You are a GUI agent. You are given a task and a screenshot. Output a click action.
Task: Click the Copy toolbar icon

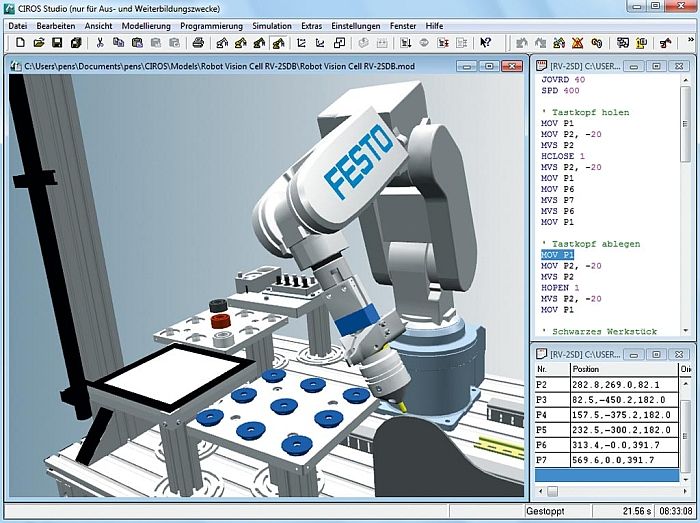coord(118,43)
